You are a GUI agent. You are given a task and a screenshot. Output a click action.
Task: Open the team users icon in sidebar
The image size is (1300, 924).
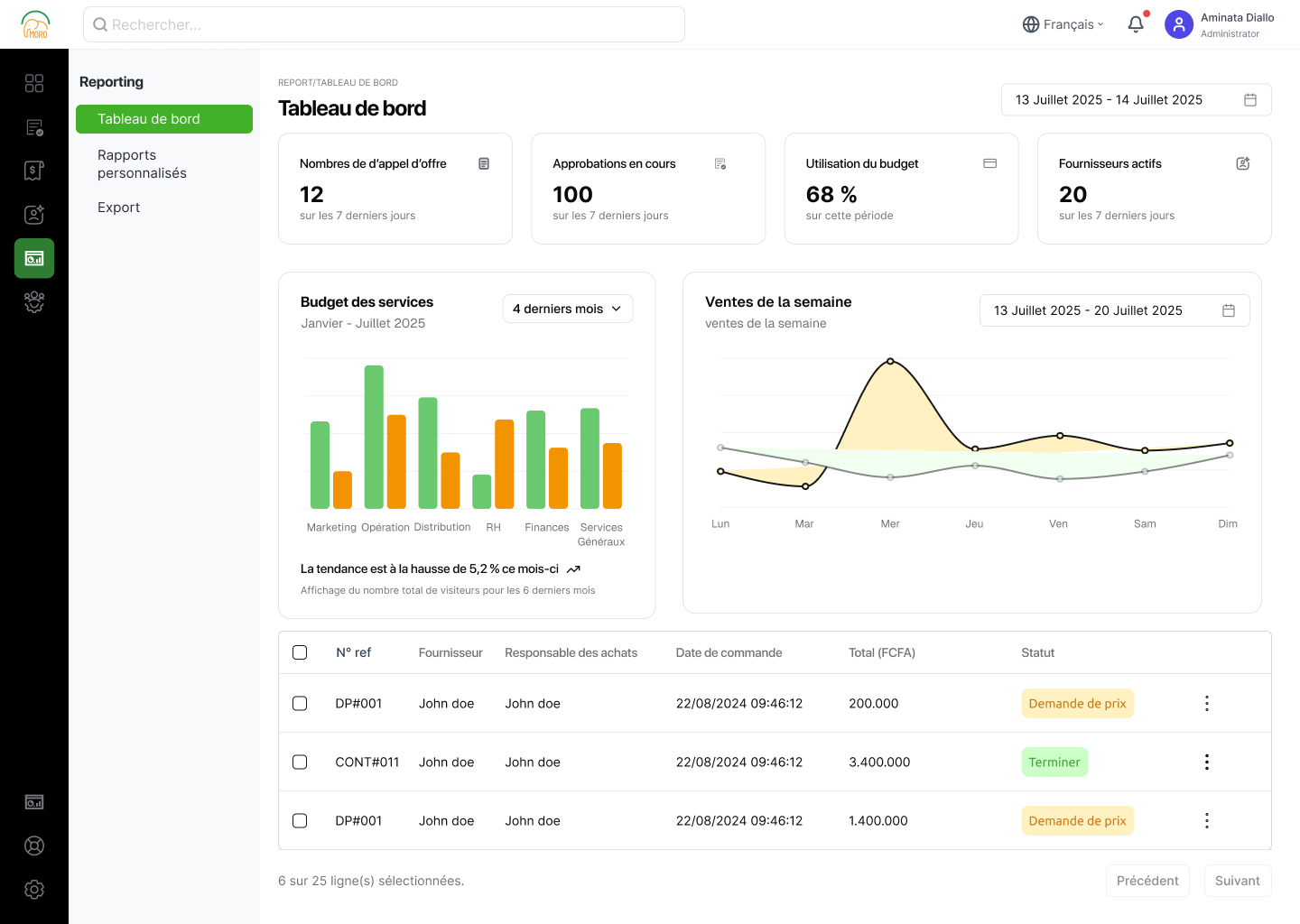(34, 301)
